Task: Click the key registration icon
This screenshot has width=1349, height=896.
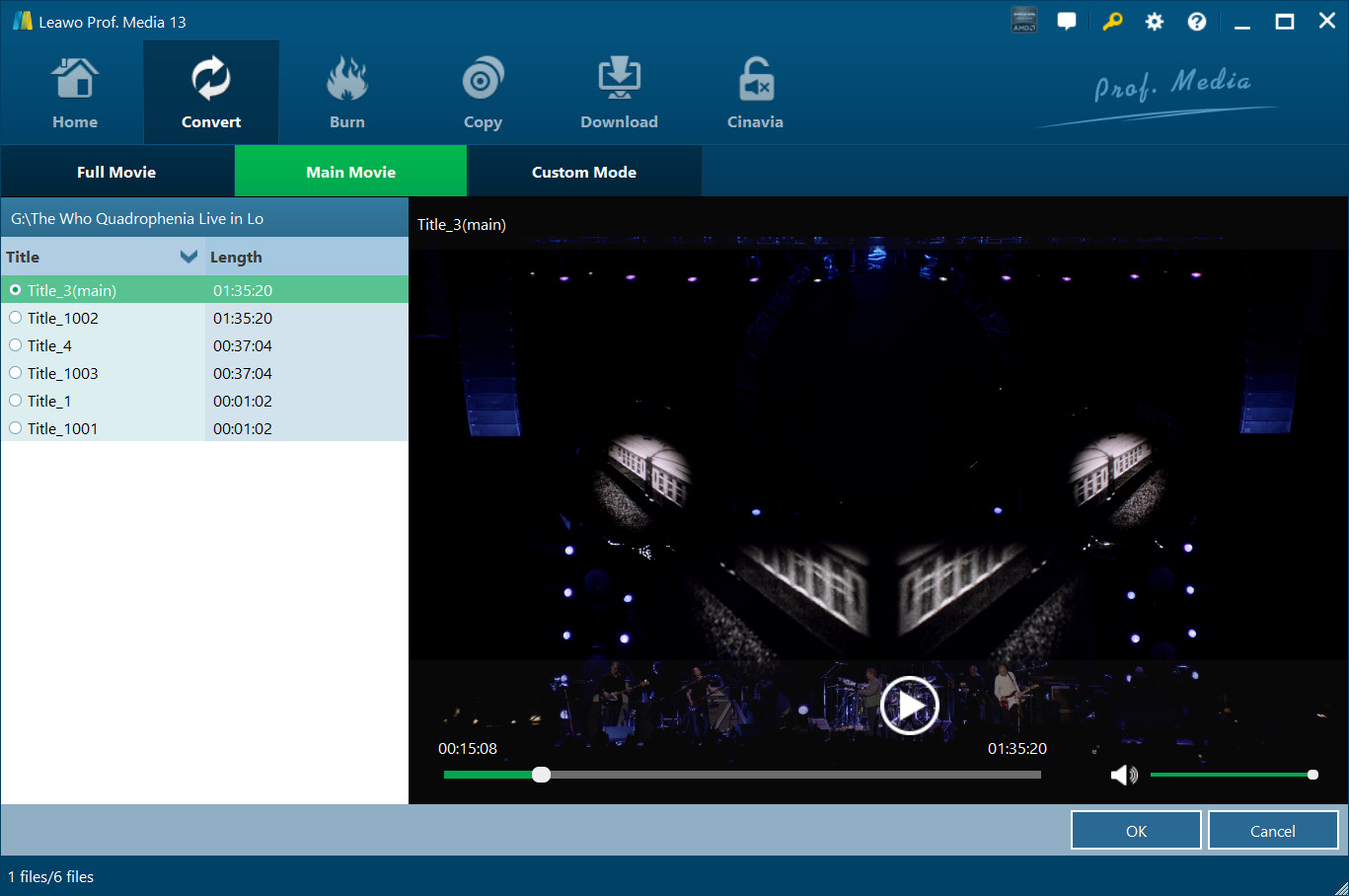Action: (1112, 21)
